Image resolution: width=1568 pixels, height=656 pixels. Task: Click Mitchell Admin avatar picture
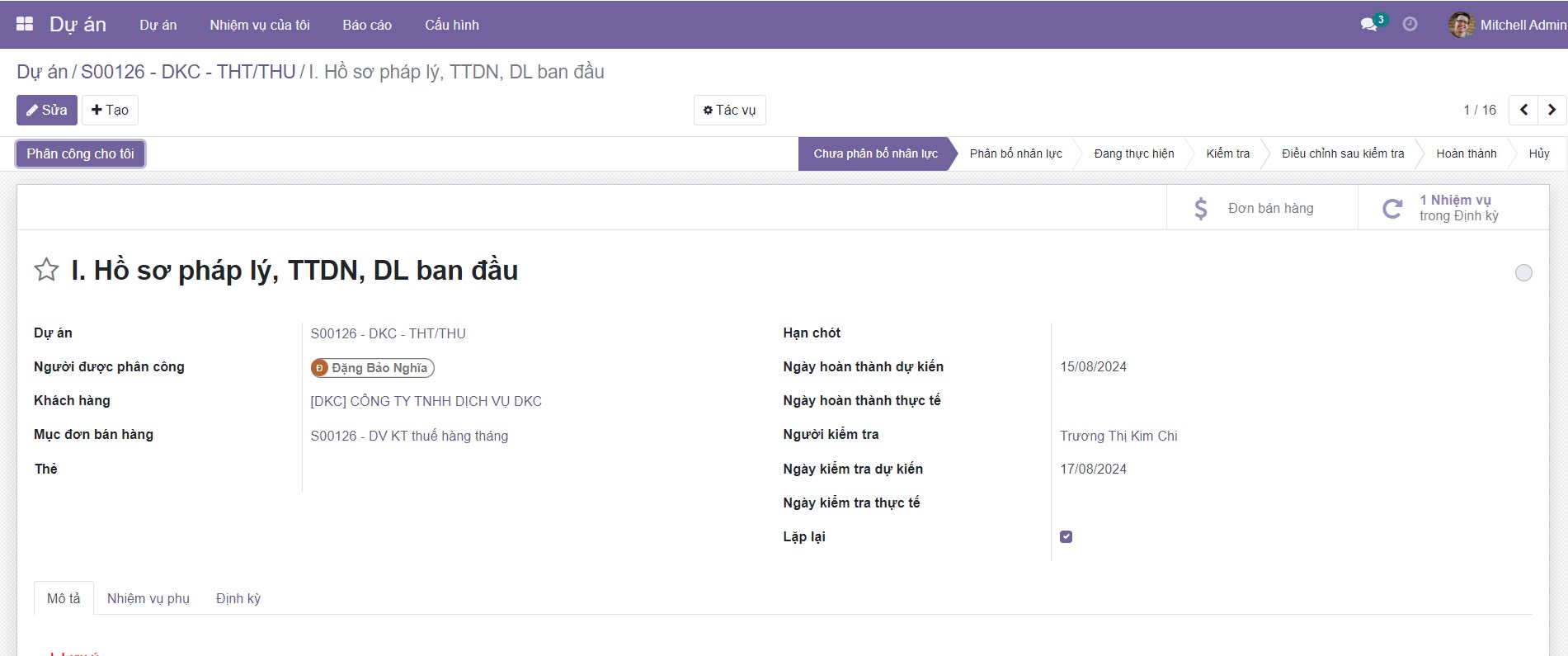pyautogui.click(x=1461, y=25)
